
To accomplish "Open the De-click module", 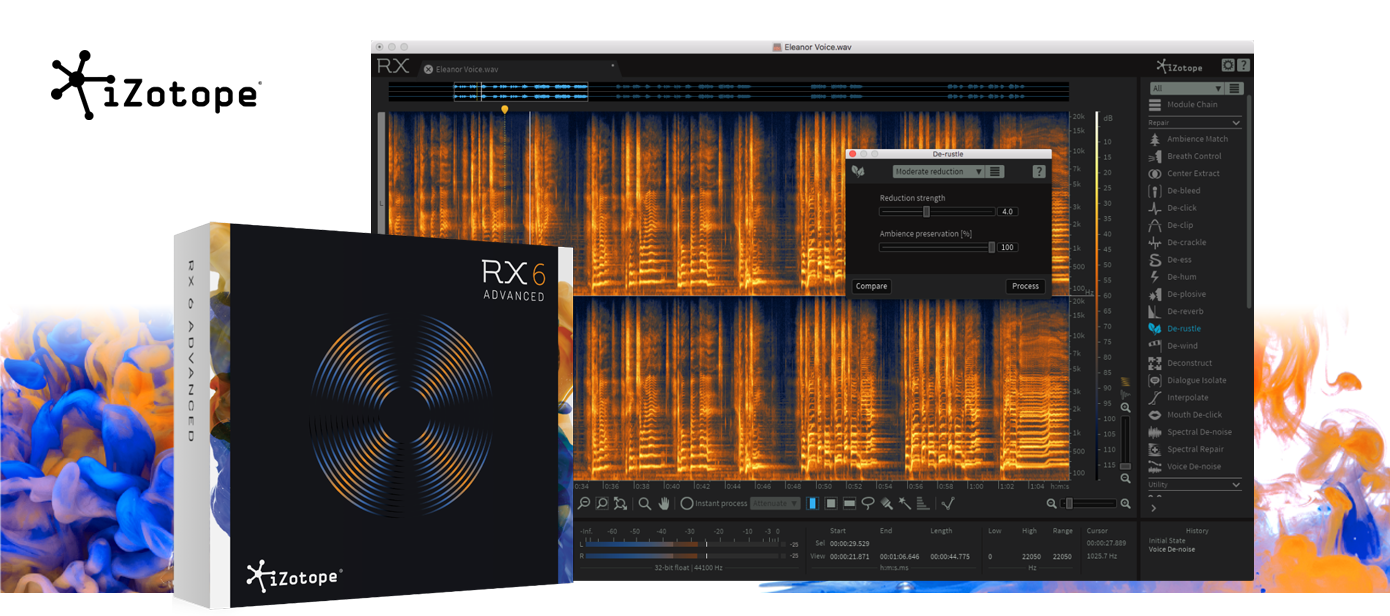I will pos(1174,208).
